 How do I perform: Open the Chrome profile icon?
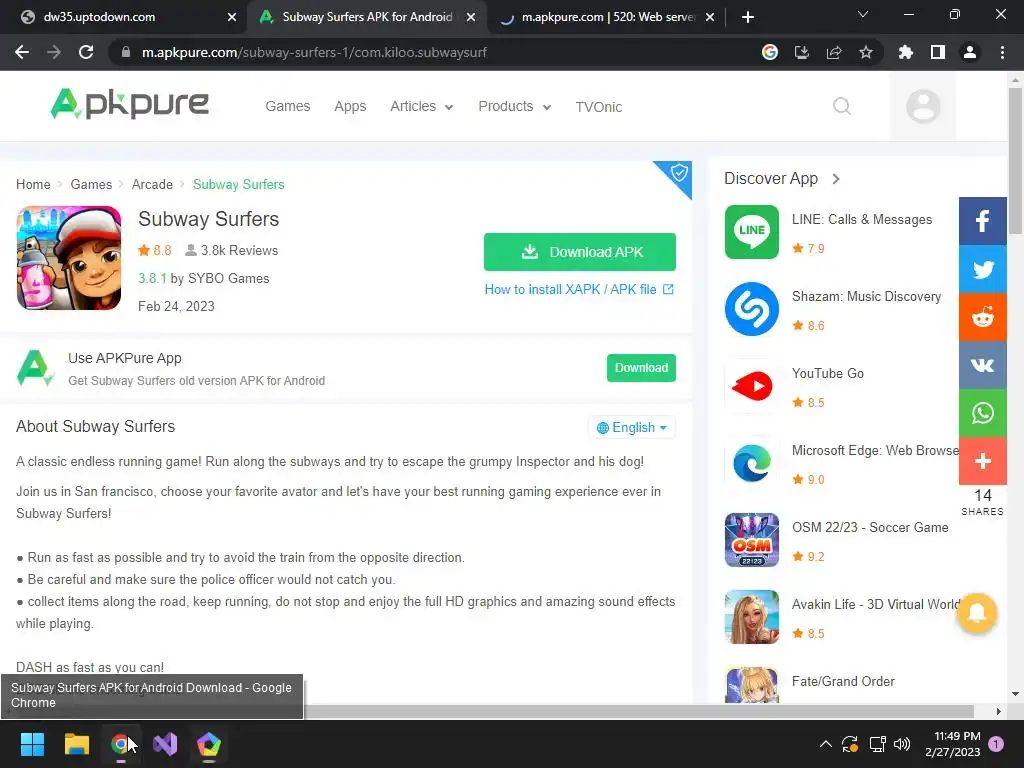pyautogui.click(x=970, y=52)
